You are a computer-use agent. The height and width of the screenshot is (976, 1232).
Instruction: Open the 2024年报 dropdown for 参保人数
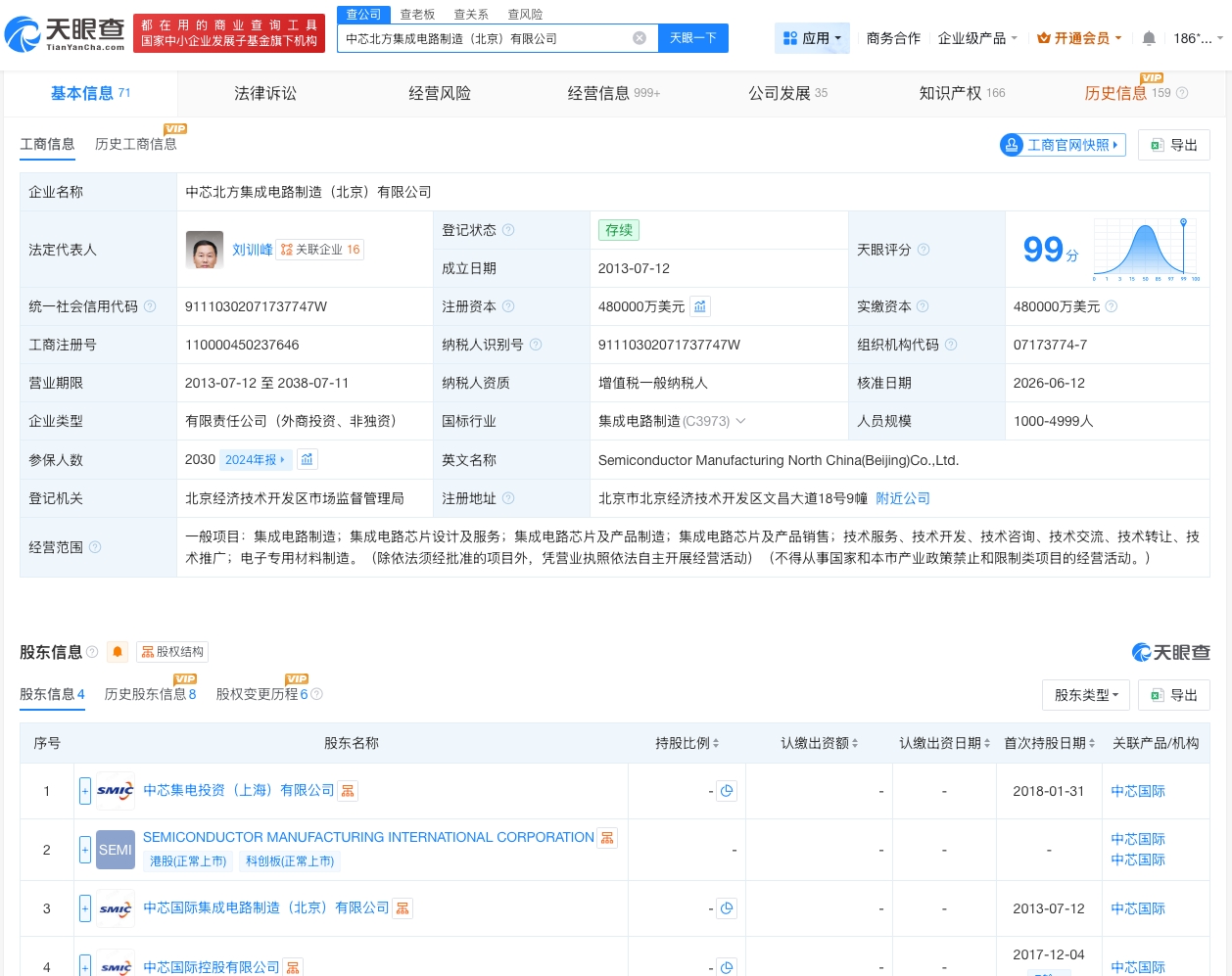(x=255, y=459)
